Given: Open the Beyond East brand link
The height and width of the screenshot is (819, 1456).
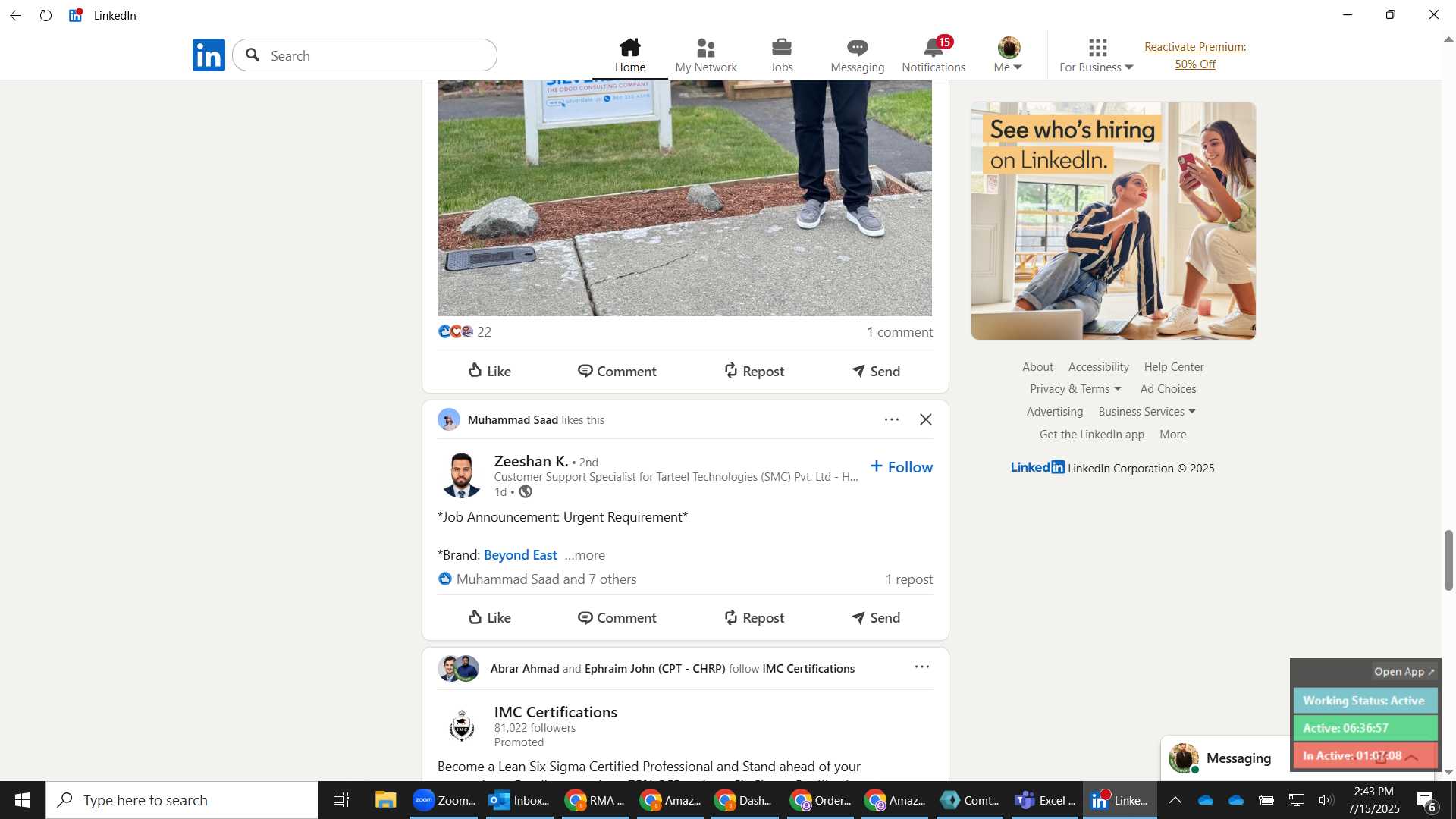Looking at the screenshot, I should click(x=520, y=555).
